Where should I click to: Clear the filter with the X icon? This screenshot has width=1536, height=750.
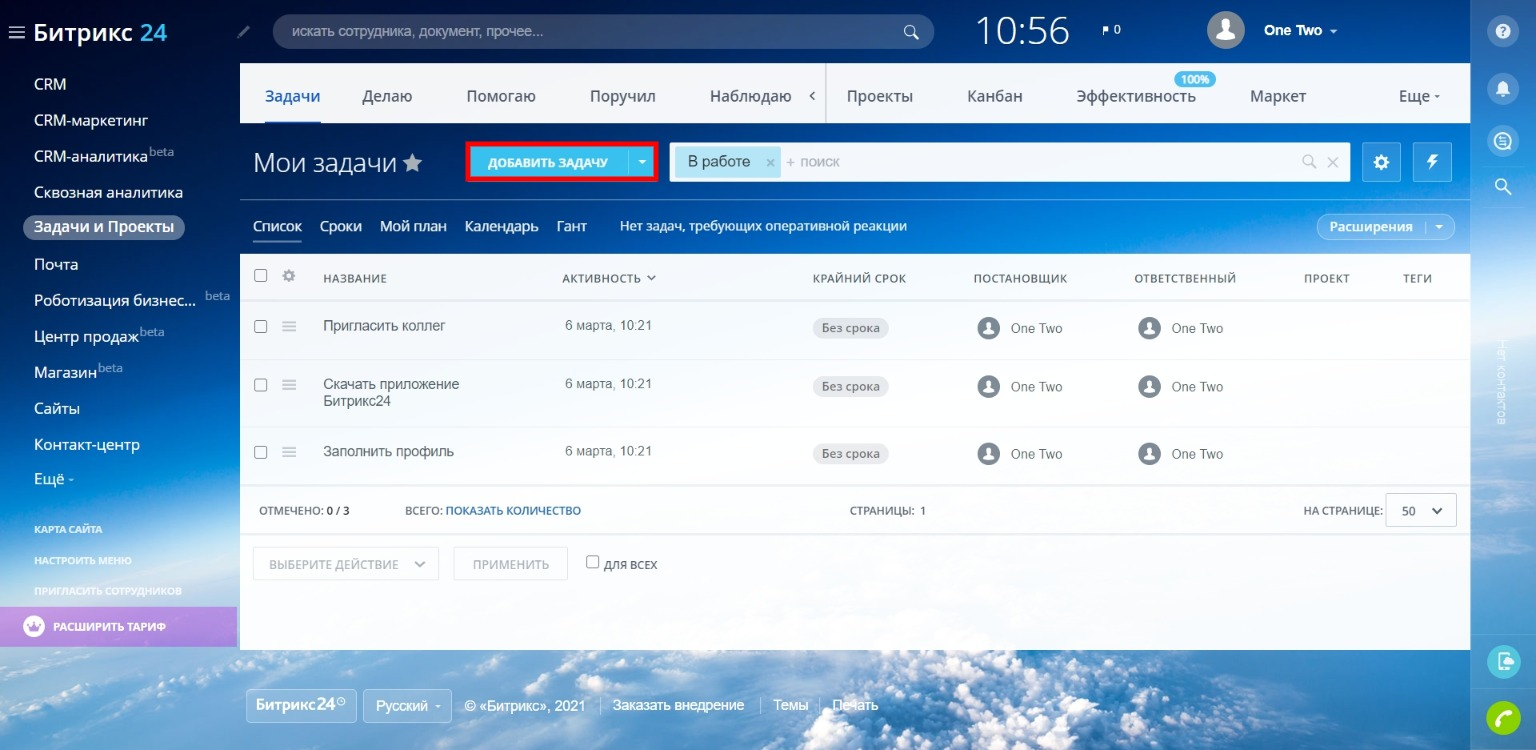click(x=1332, y=162)
